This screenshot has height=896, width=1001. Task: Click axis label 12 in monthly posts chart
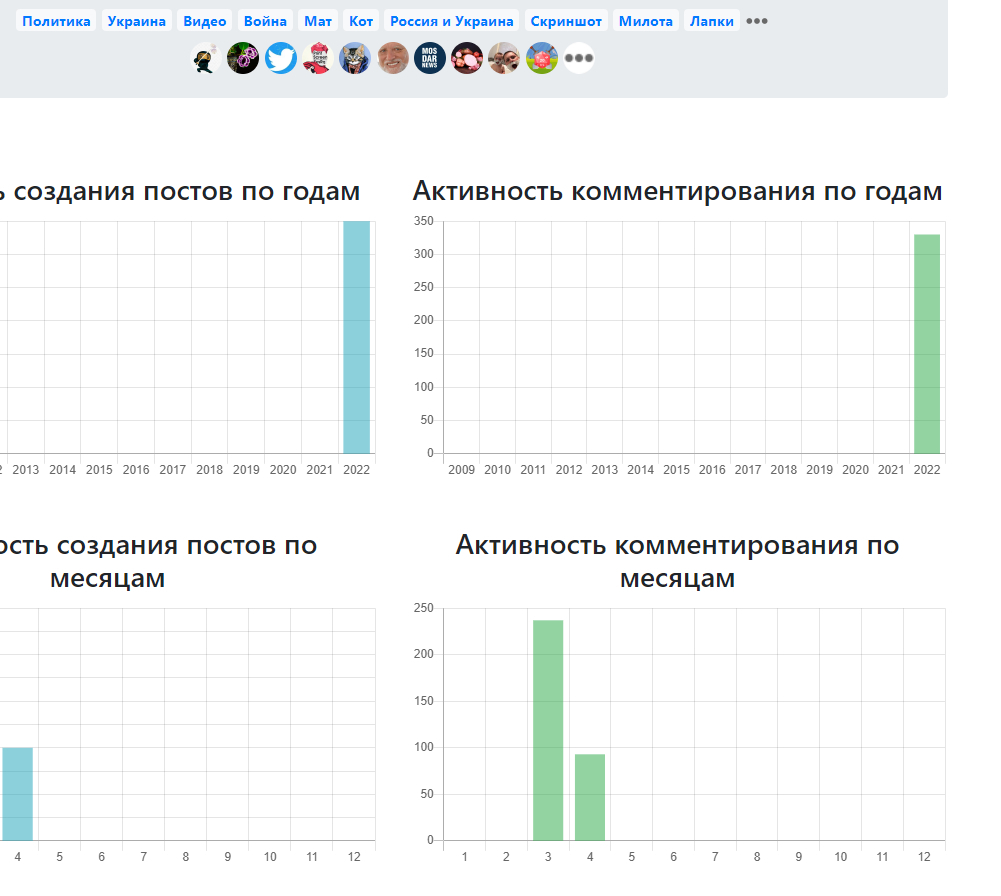(x=354, y=857)
